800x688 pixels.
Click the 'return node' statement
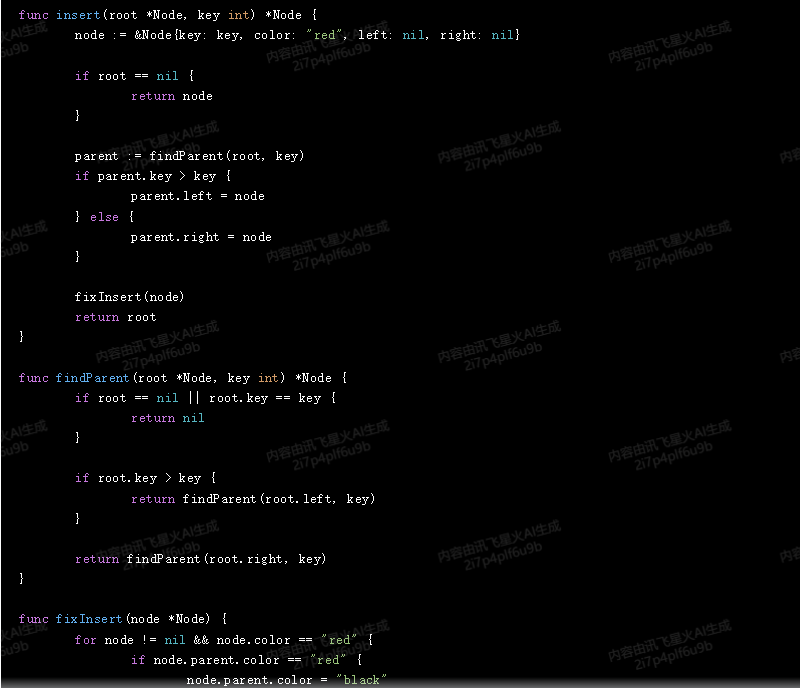pyautogui.click(x=171, y=96)
